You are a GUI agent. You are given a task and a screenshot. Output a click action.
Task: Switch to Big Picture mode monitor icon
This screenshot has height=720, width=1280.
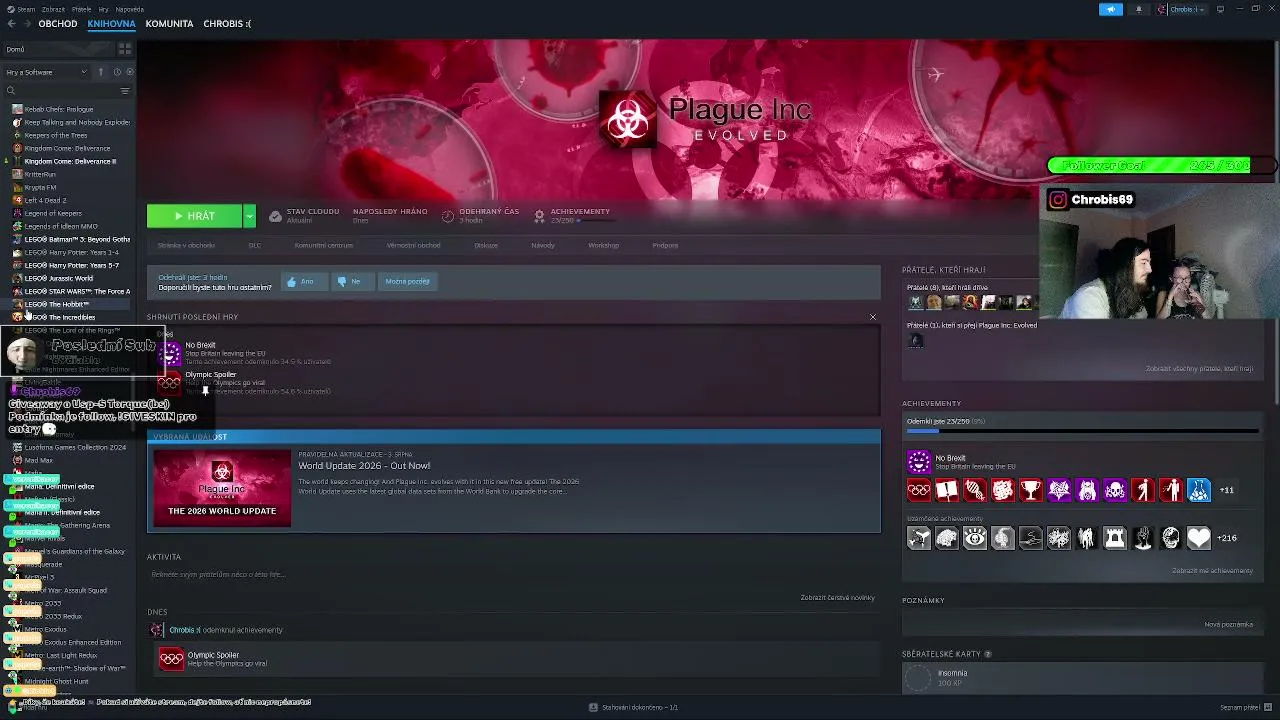1220,9
